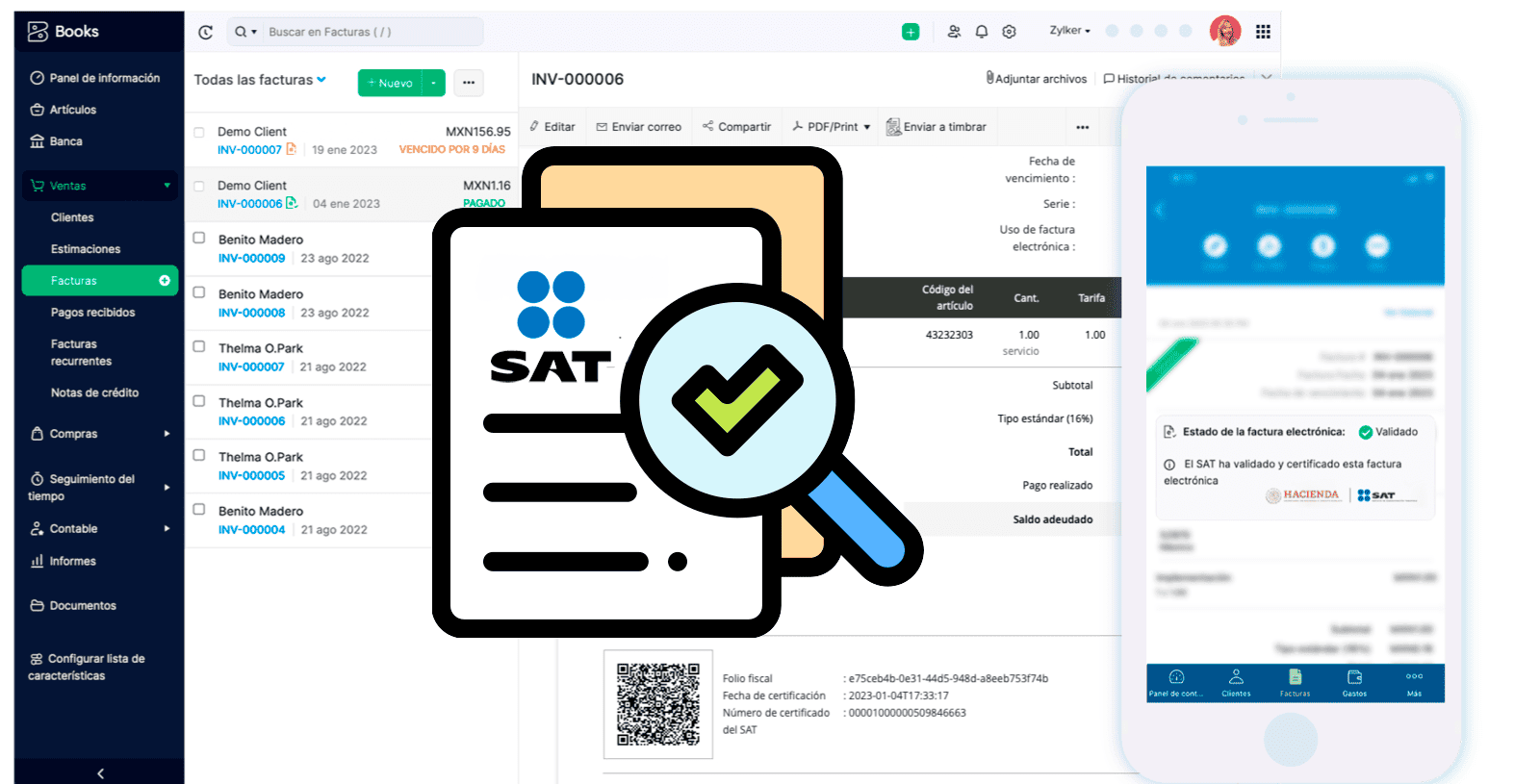Check Thelma O.Park INV-000007 row
1540x784 pixels.
pos(199,346)
